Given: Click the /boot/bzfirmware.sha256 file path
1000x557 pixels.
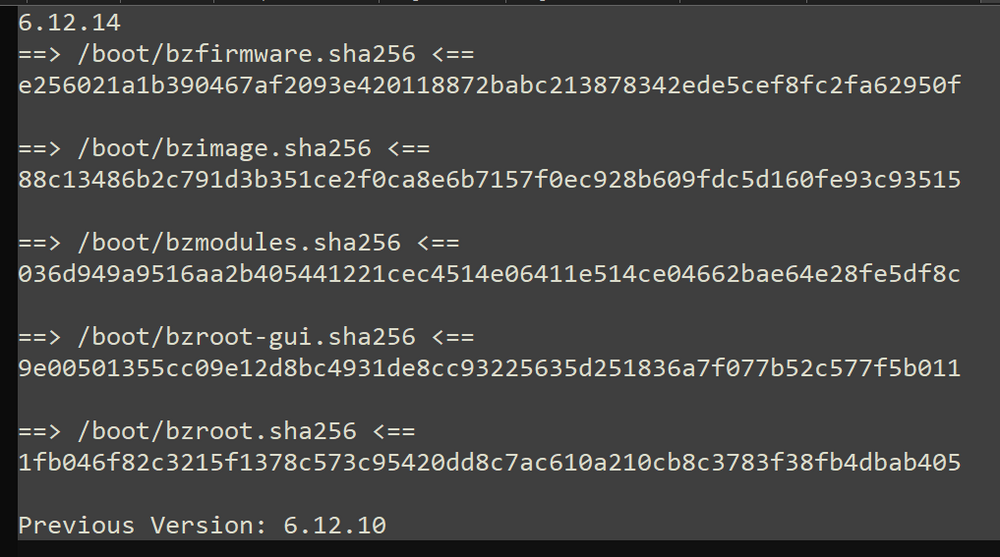Looking at the screenshot, I should (x=246, y=54).
